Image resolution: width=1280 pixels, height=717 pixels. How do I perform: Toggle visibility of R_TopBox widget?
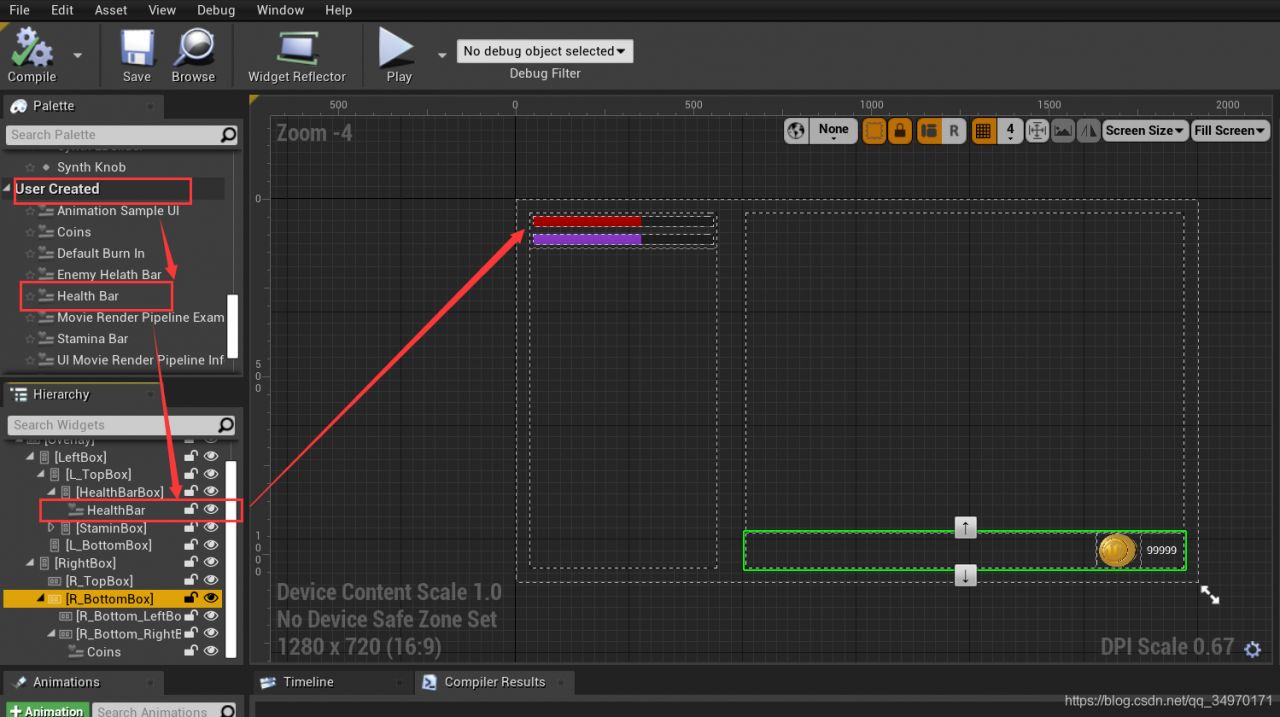click(211, 581)
